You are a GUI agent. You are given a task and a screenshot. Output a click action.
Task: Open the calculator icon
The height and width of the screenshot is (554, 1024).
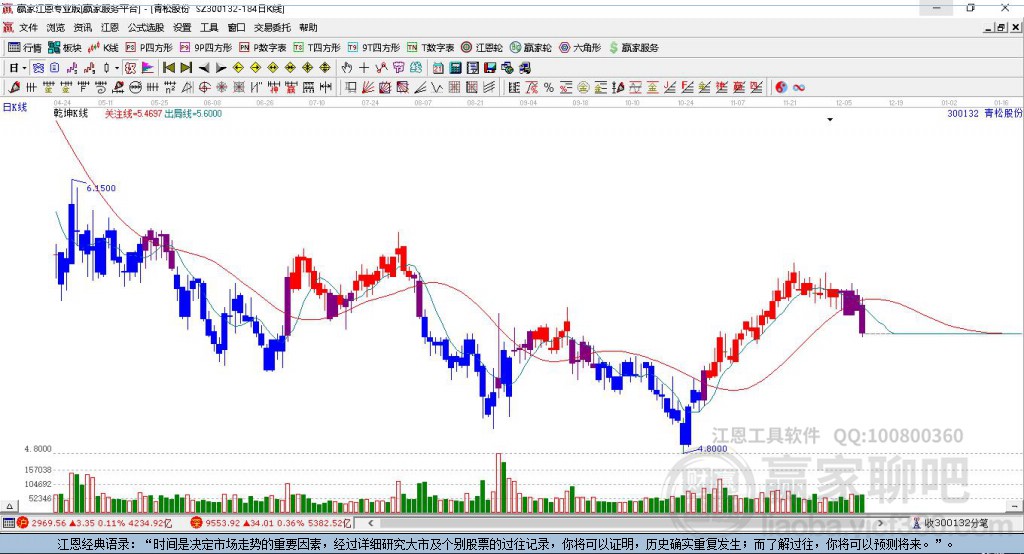point(455,68)
